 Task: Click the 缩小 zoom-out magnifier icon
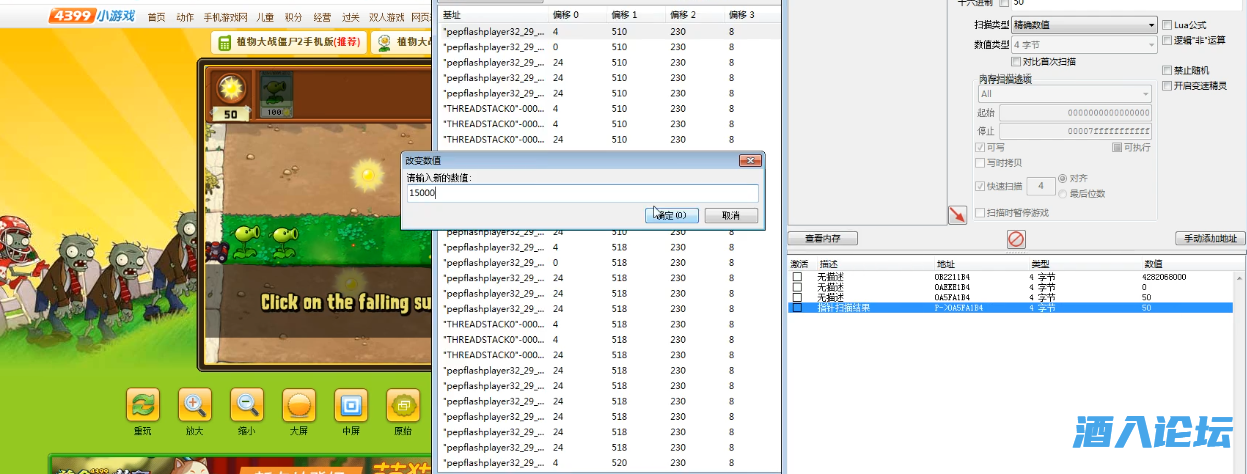point(247,406)
